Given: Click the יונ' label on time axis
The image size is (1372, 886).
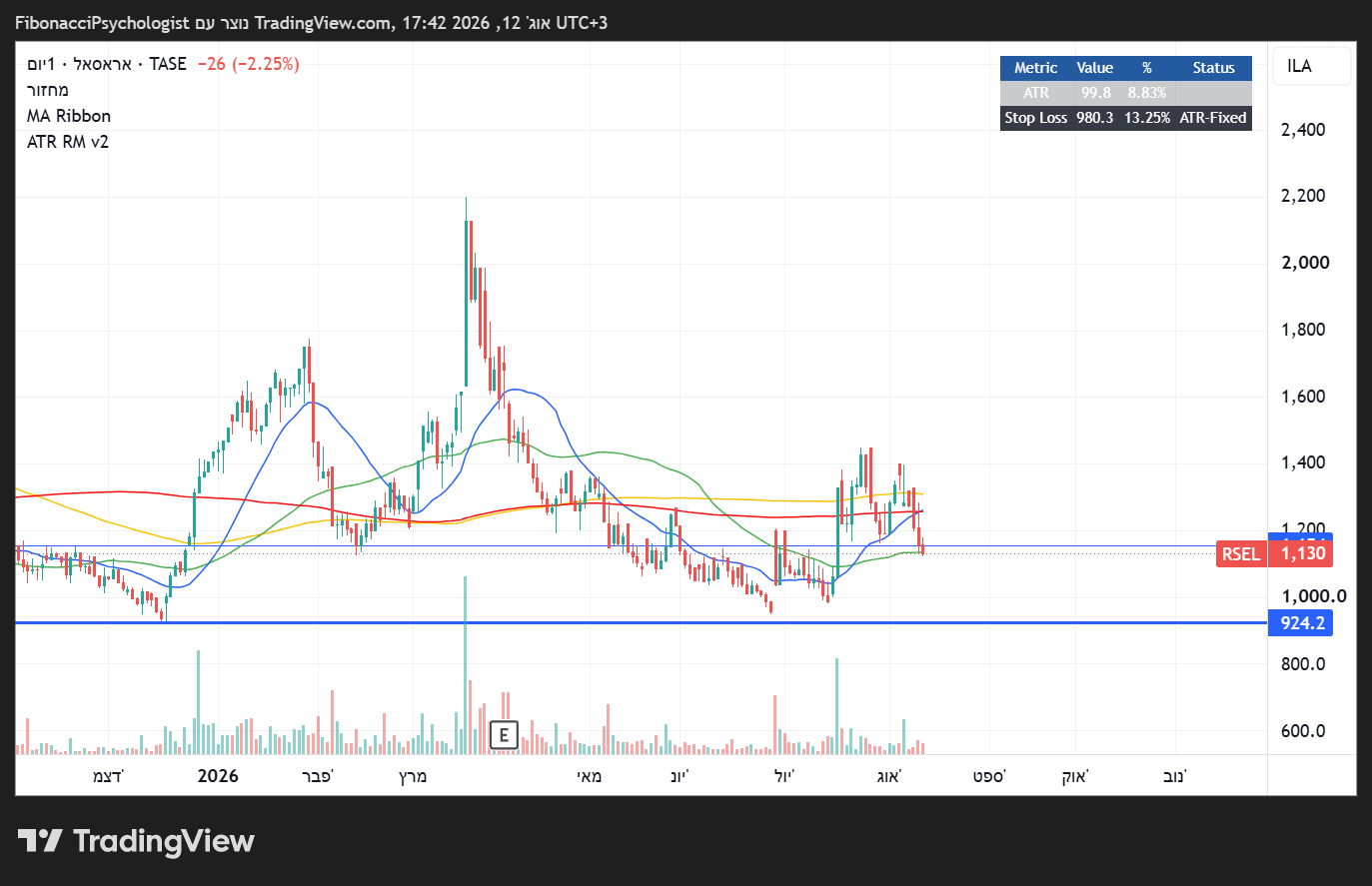Looking at the screenshot, I should pos(680,777).
